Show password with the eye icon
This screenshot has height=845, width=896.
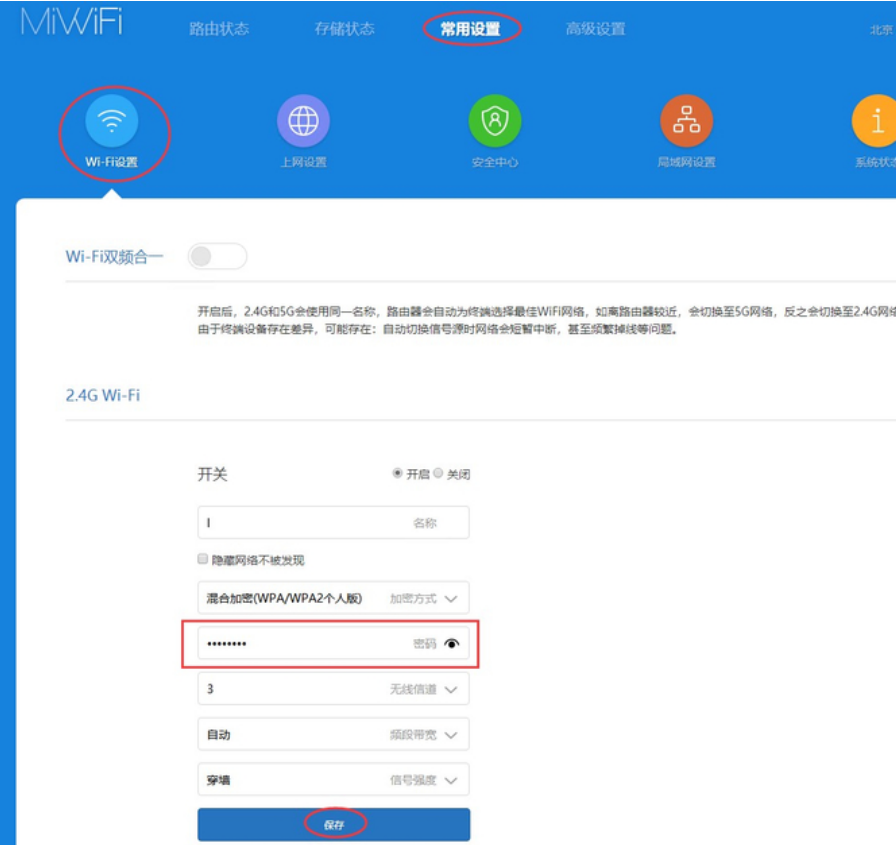(452, 644)
